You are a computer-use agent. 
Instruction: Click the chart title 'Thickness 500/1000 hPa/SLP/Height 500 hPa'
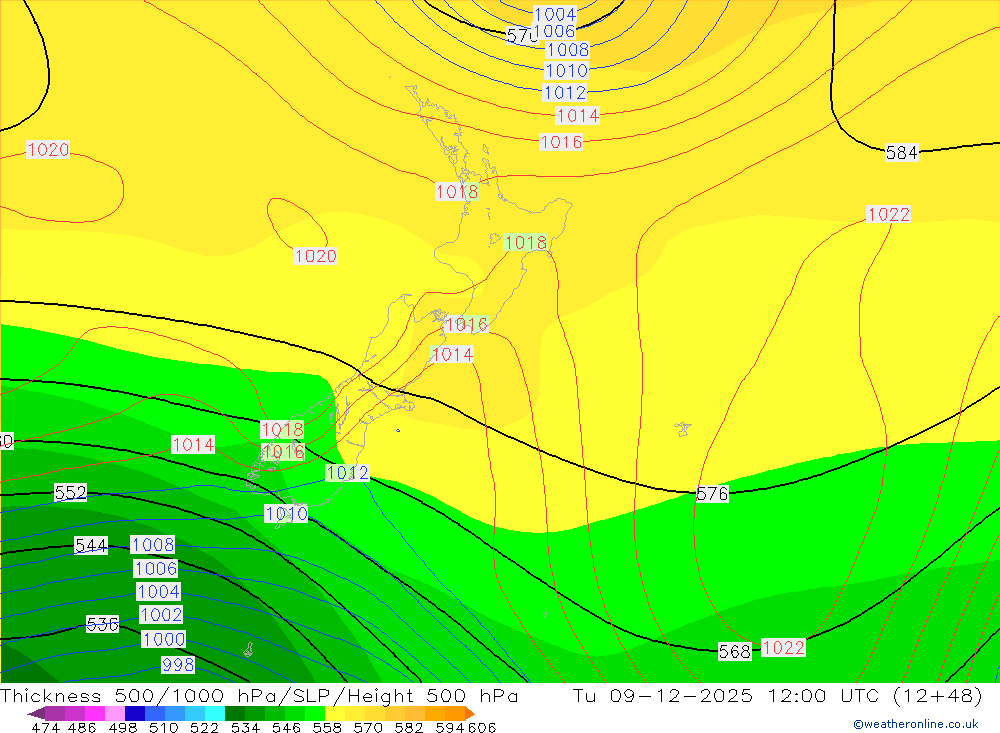pyautogui.click(x=259, y=695)
